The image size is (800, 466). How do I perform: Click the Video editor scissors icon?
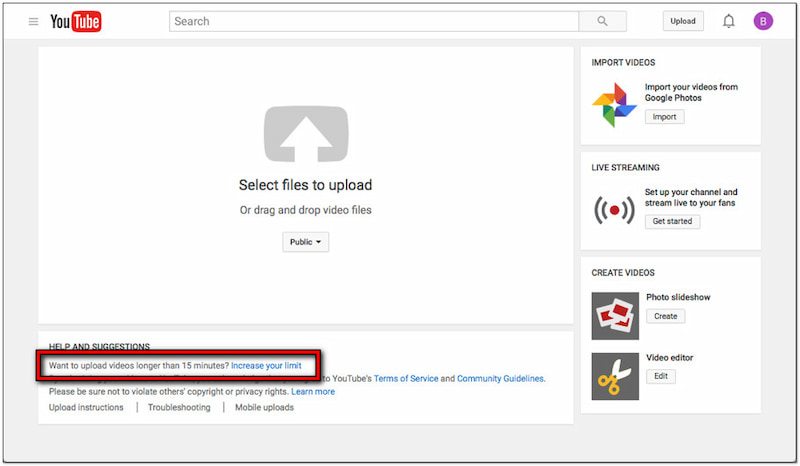(615, 376)
